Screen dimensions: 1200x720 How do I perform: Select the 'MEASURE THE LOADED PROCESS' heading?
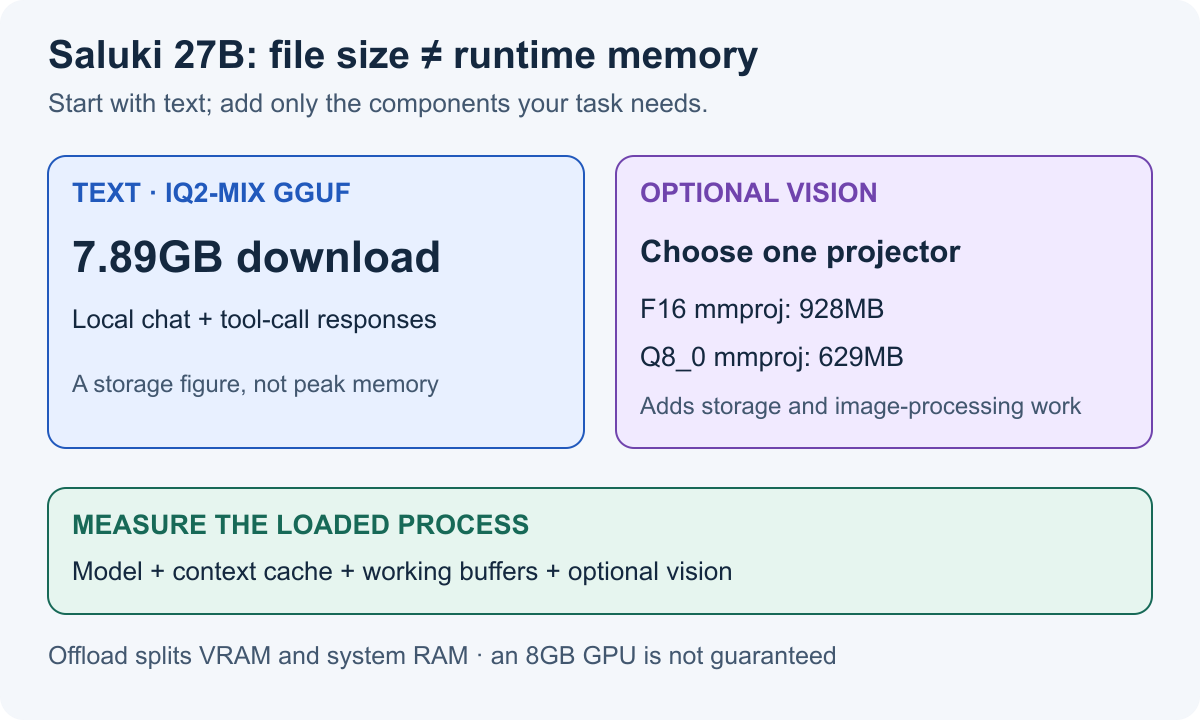point(300,525)
